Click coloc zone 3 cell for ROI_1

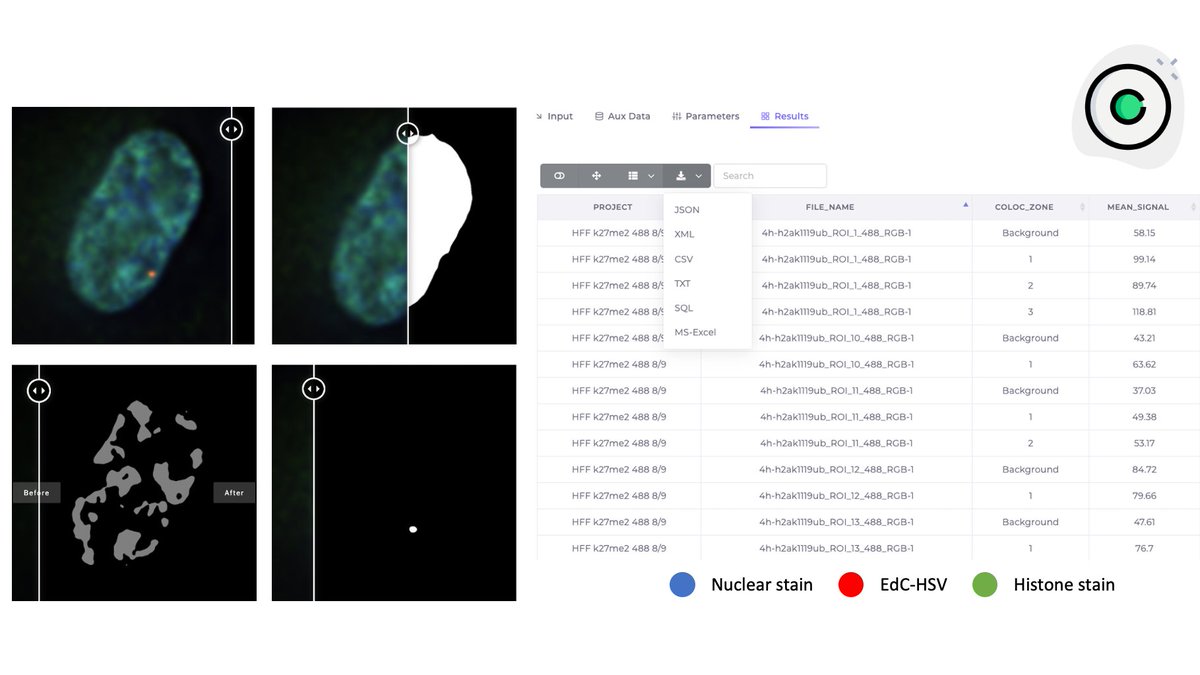(x=1030, y=312)
